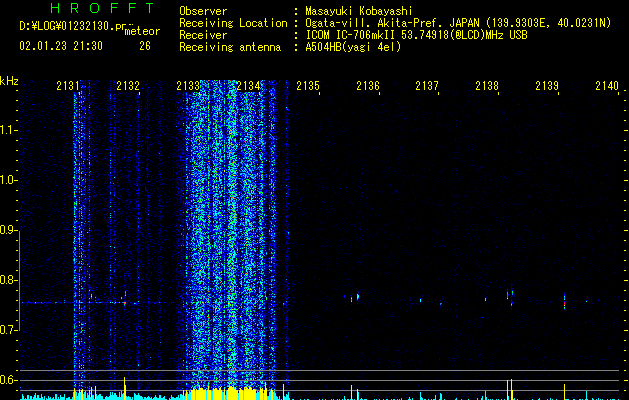
Task: Click the 2137 time marker
Action: tap(427, 86)
